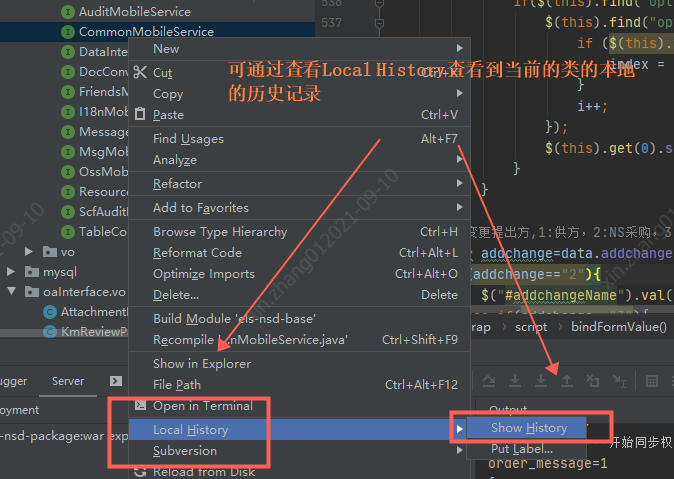674x479 pixels.
Task: Select Show in Explorer
Action: click(x=300, y=364)
